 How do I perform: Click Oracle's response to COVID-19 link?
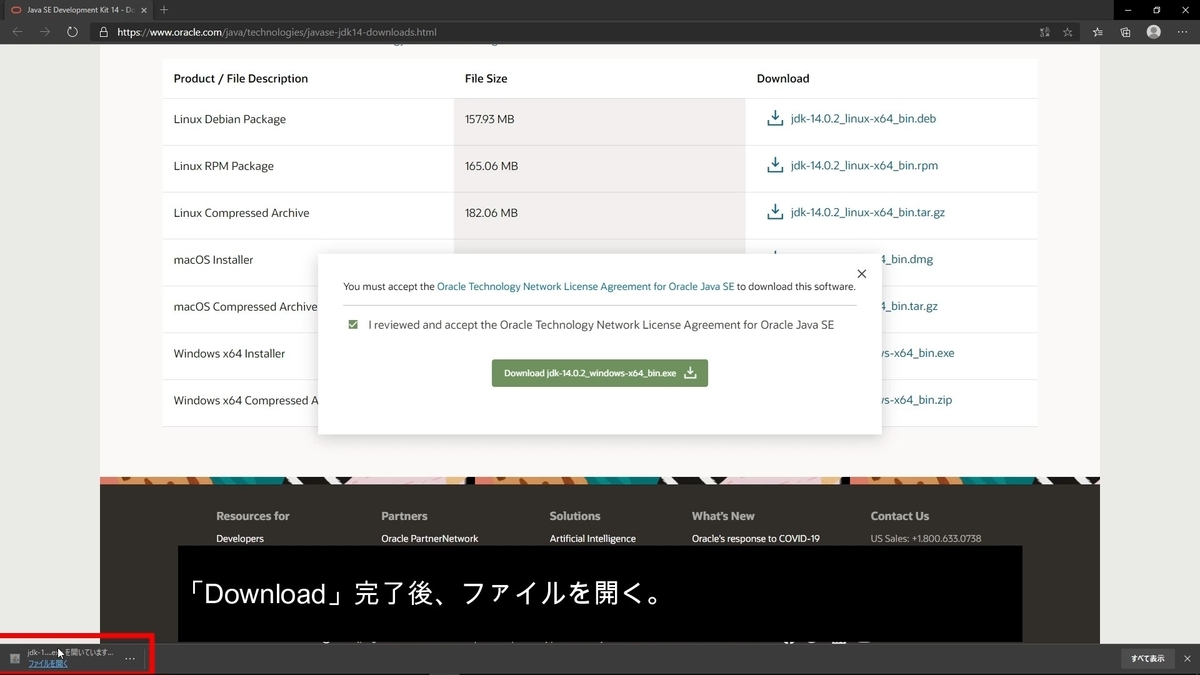point(756,538)
